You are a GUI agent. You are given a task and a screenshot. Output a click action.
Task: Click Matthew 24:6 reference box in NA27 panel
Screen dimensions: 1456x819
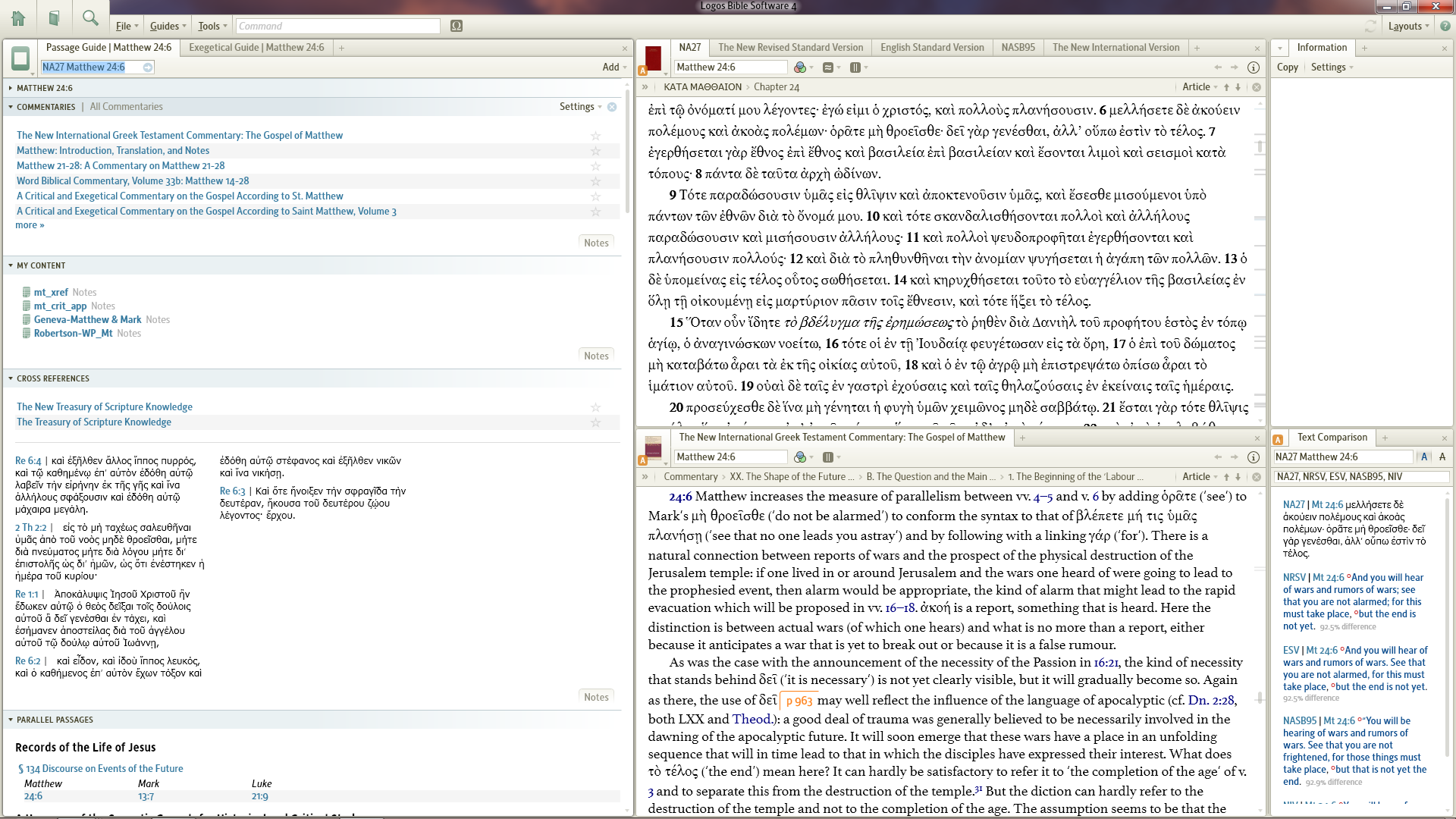(731, 67)
